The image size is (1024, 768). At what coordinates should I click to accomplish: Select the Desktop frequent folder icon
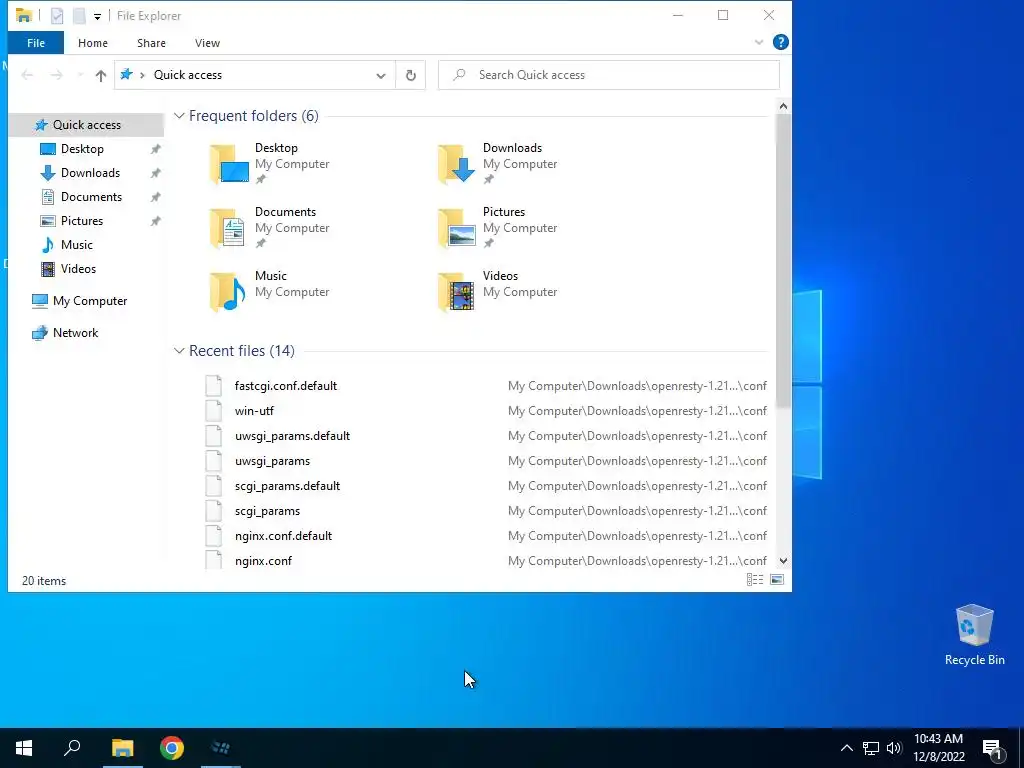pyautogui.click(x=229, y=163)
